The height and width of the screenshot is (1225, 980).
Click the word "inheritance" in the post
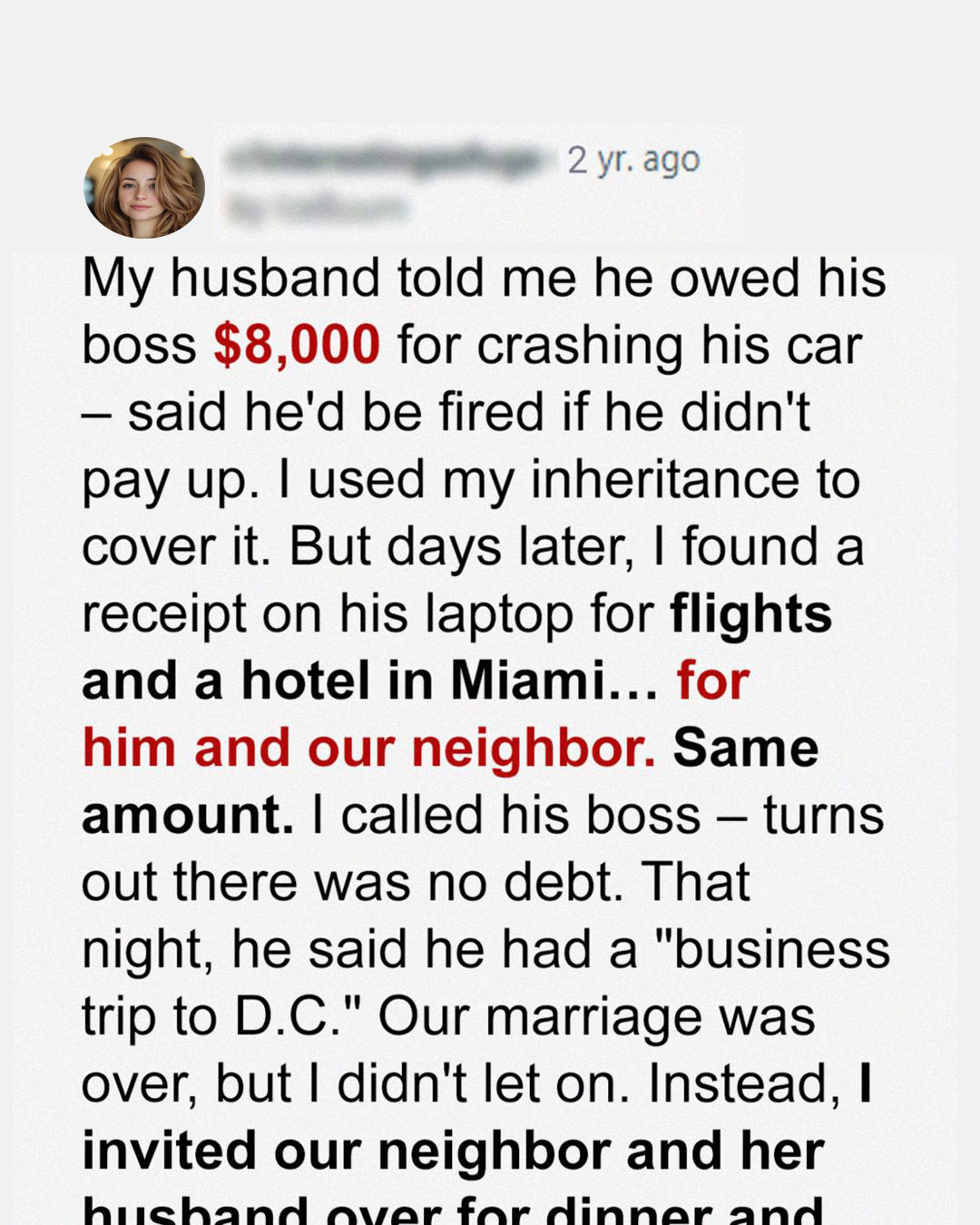pos(663,479)
